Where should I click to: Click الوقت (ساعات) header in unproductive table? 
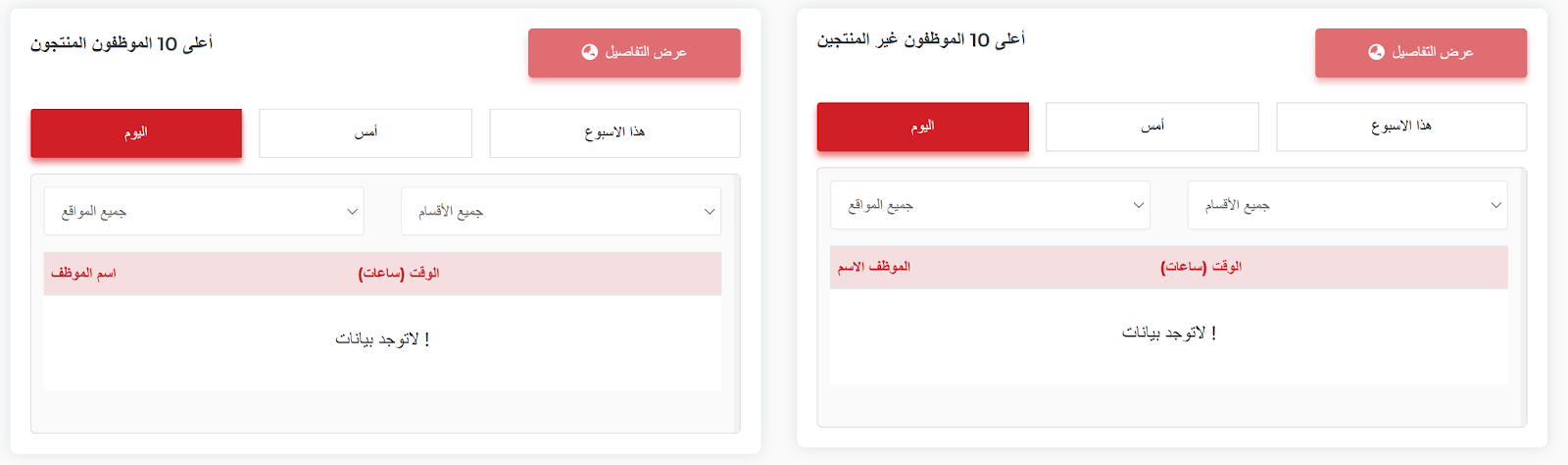coord(1201,267)
